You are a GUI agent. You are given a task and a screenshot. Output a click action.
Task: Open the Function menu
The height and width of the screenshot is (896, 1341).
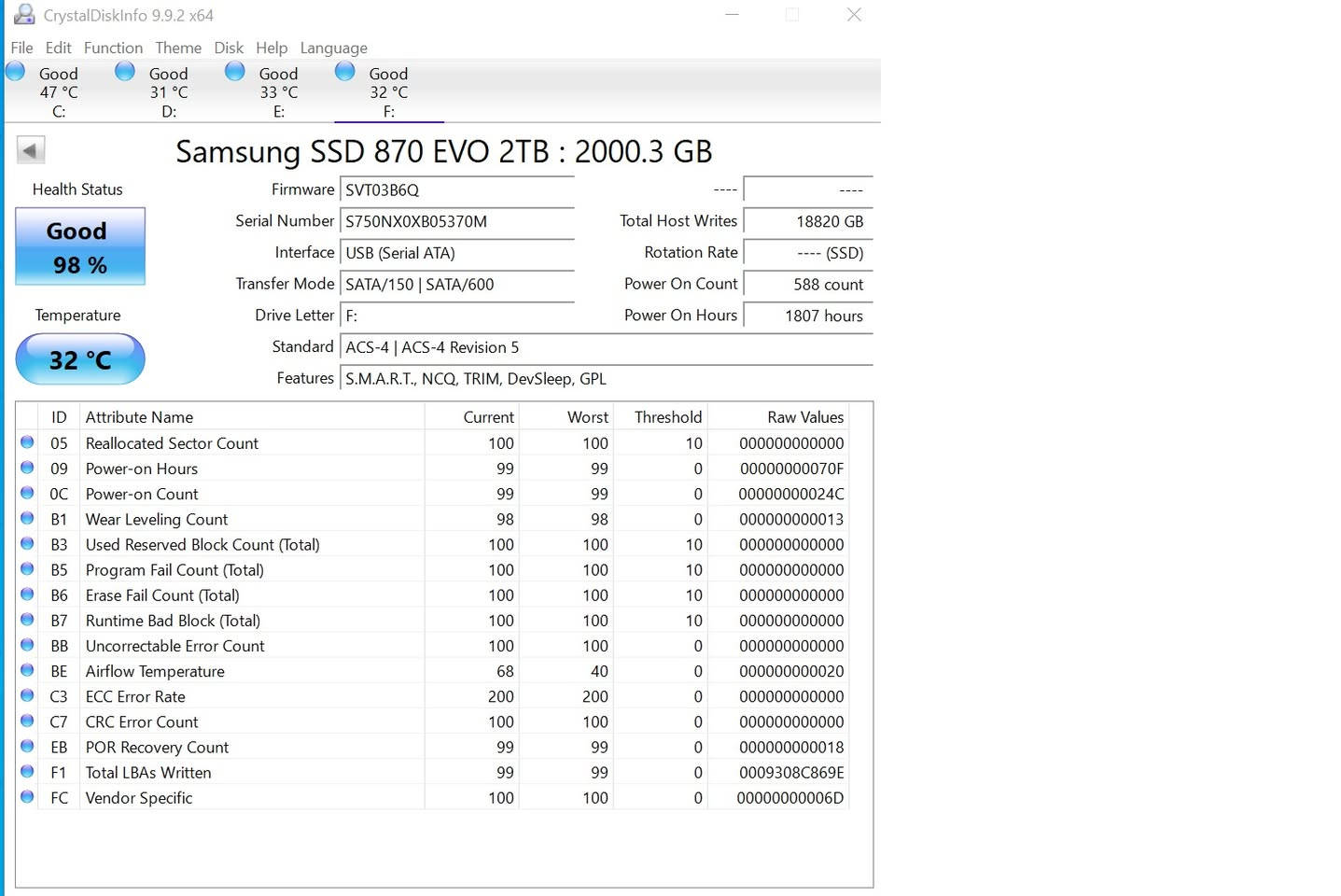[113, 48]
